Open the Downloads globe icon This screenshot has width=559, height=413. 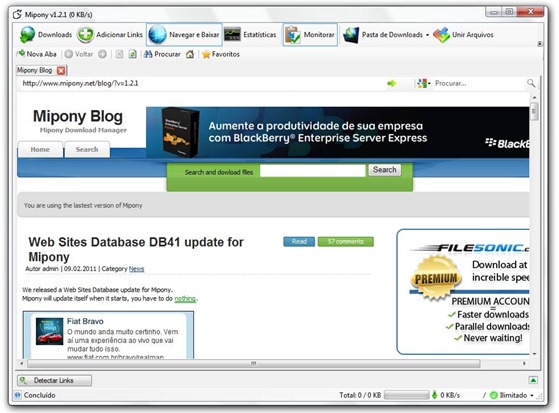pos(27,35)
